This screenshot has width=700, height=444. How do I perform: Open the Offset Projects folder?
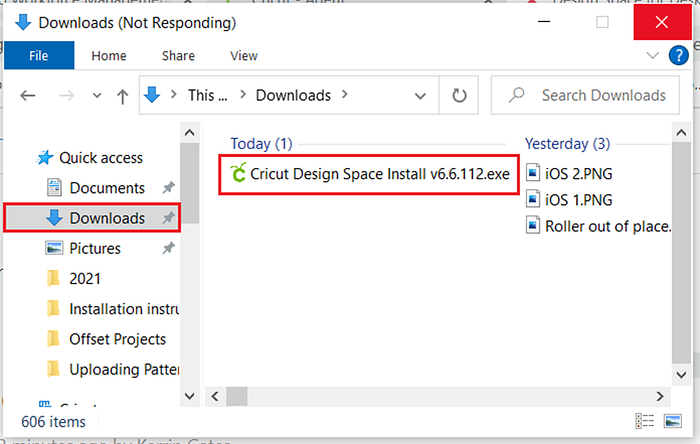click(x=117, y=339)
